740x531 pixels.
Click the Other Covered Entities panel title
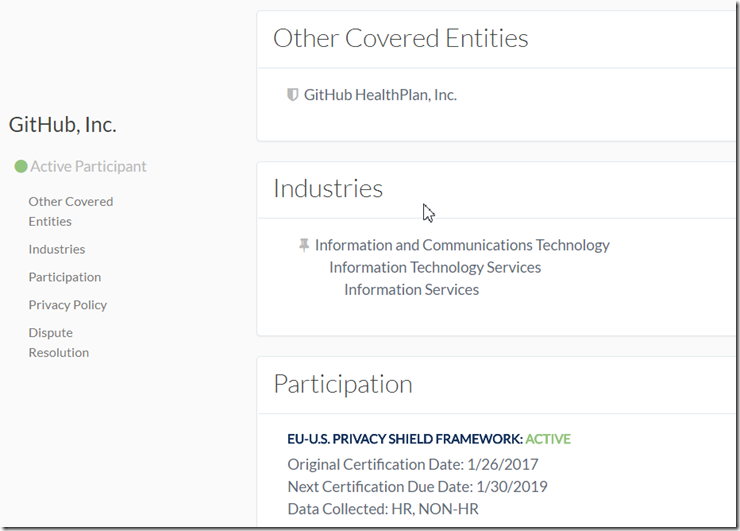pyautogui.click(x=400, y=38)
